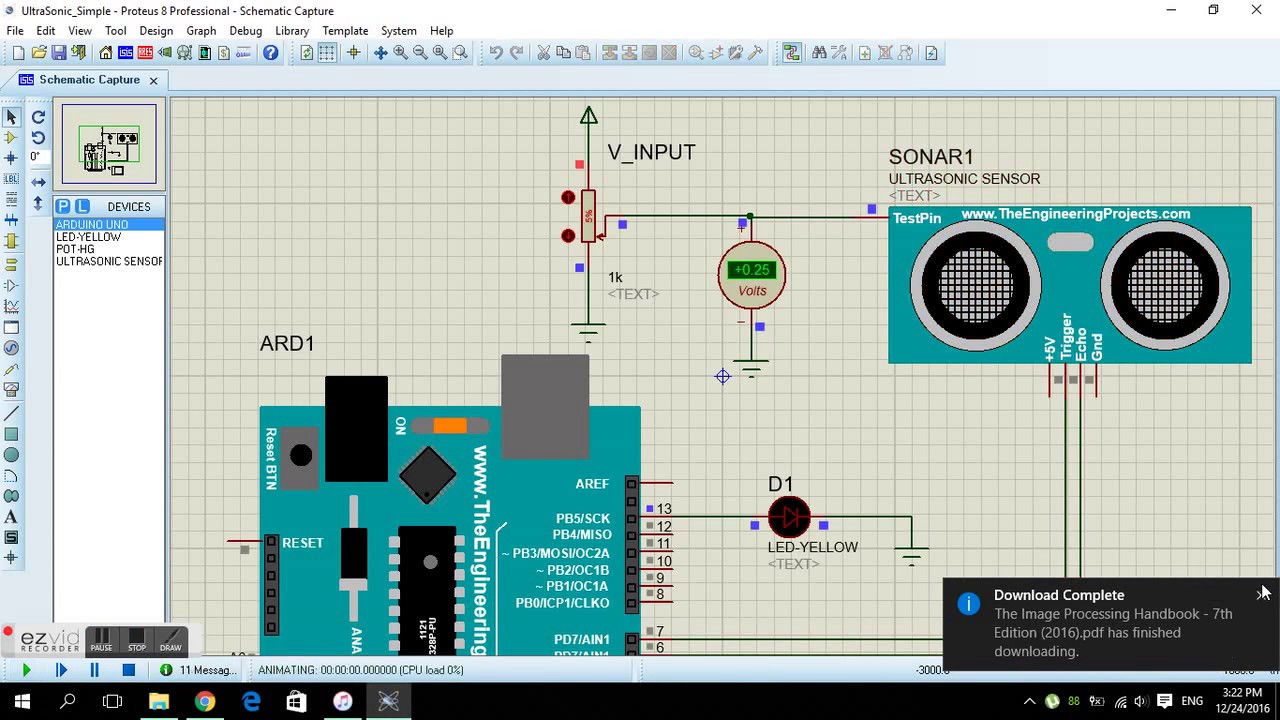1280x720 pixels.
Task: Select the Graph Mode tool
Action: (x=12, y=307)
